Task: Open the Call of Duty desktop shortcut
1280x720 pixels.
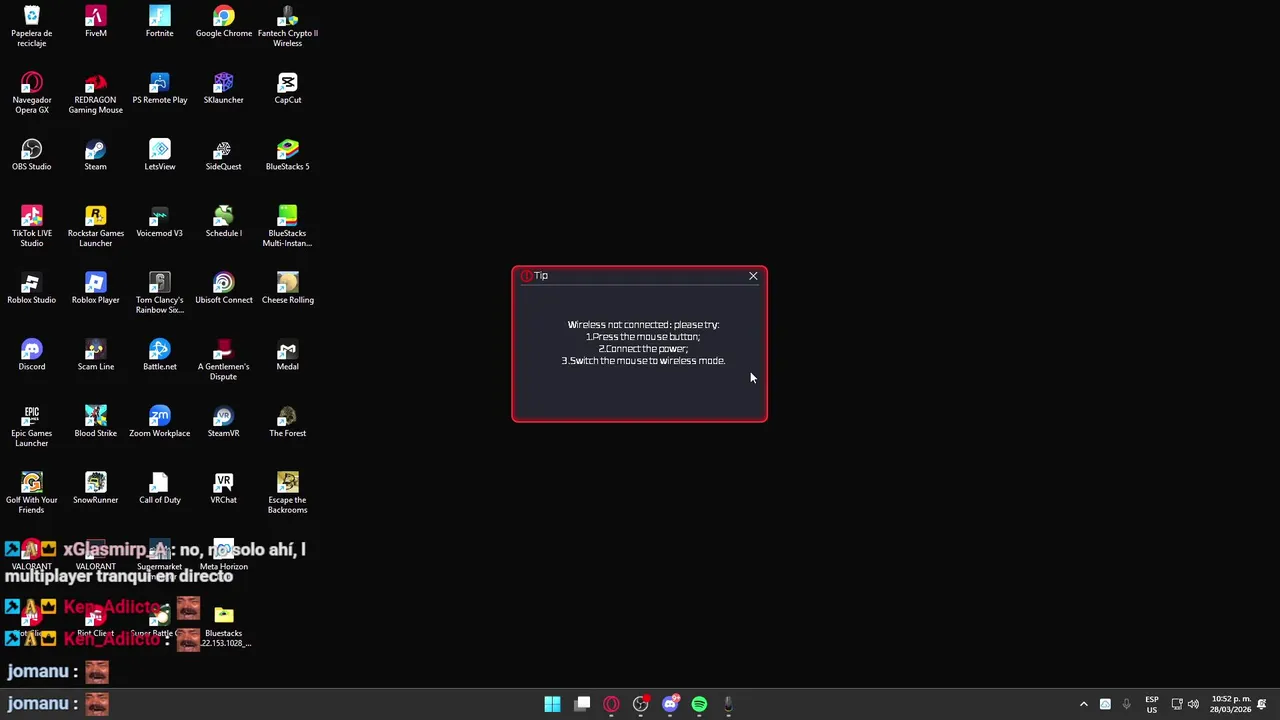Action: (159, 488)
